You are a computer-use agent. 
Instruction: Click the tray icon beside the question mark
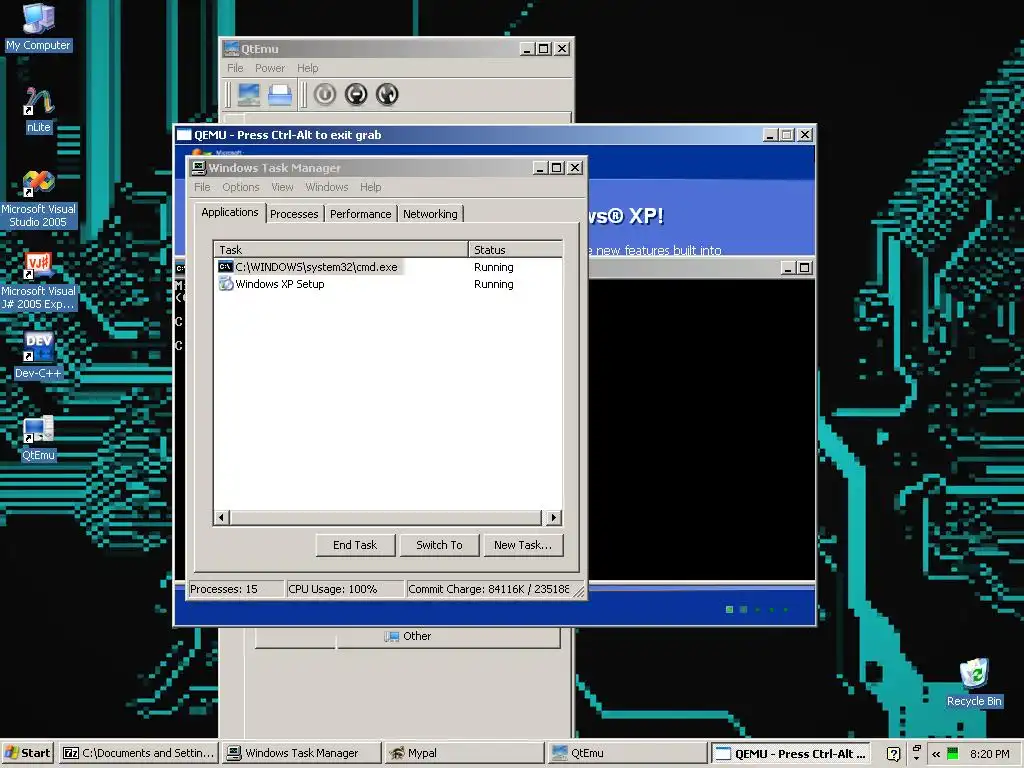(x=916, y=753)
